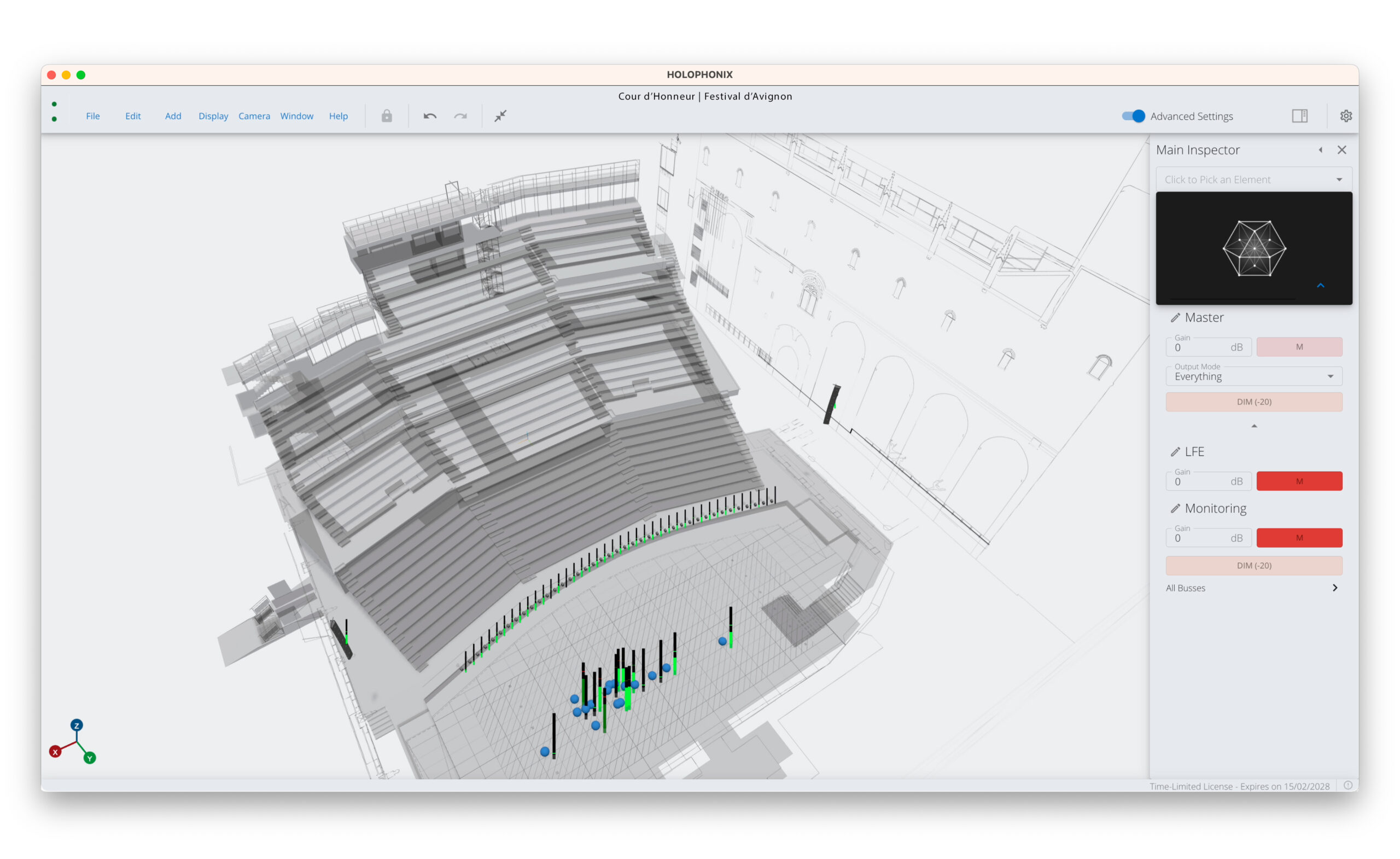Click the license info icon in status bar

pos(1347,785)
